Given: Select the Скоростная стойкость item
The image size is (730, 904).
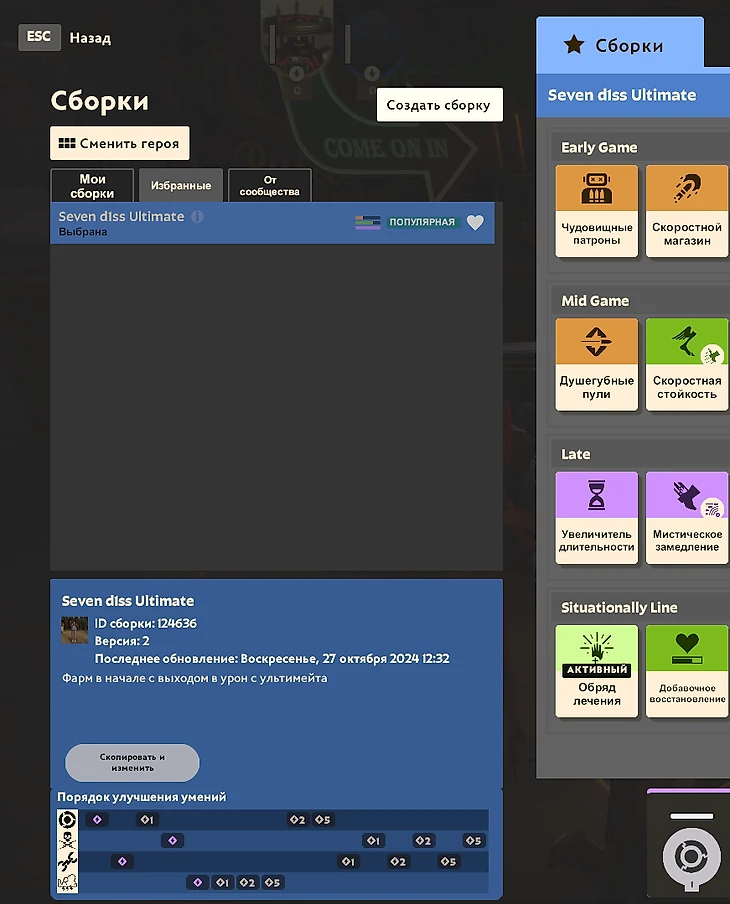Looking at the screenshot, I should pos(687,364).
